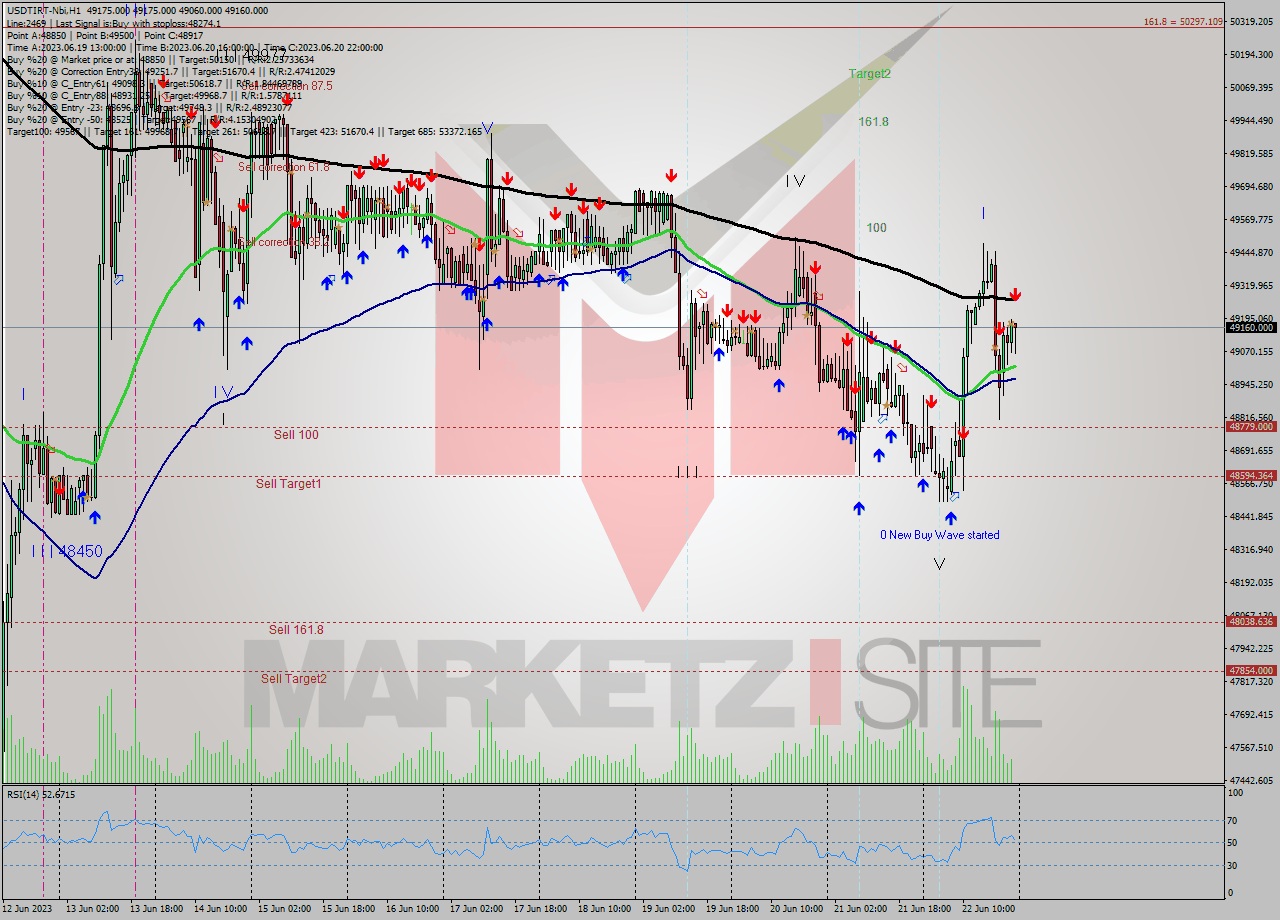Click the 50319.255 price axis label
This screenshot has width=1280, height=920.
1252,21
